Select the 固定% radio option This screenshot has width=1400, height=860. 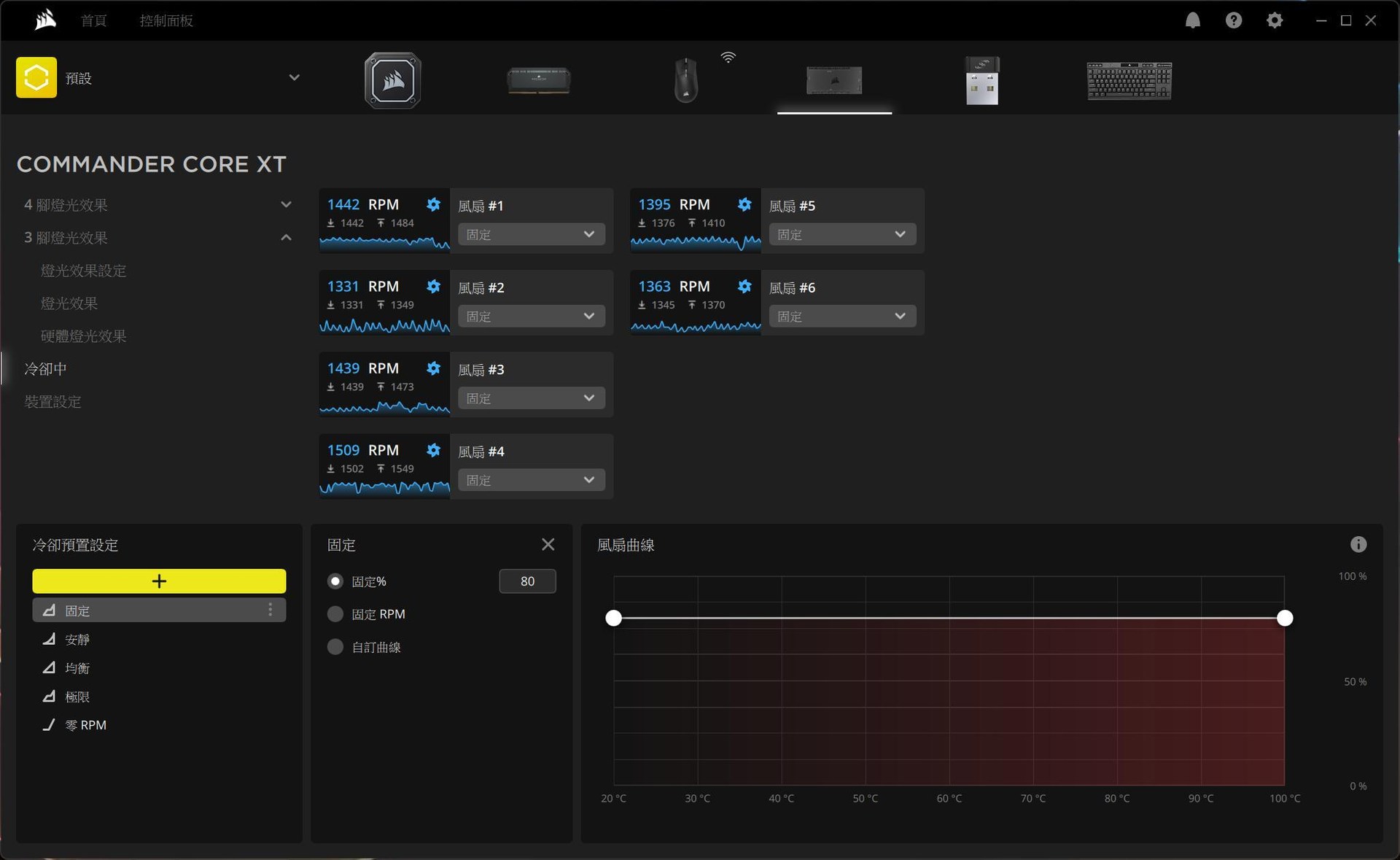click(335, 581)
